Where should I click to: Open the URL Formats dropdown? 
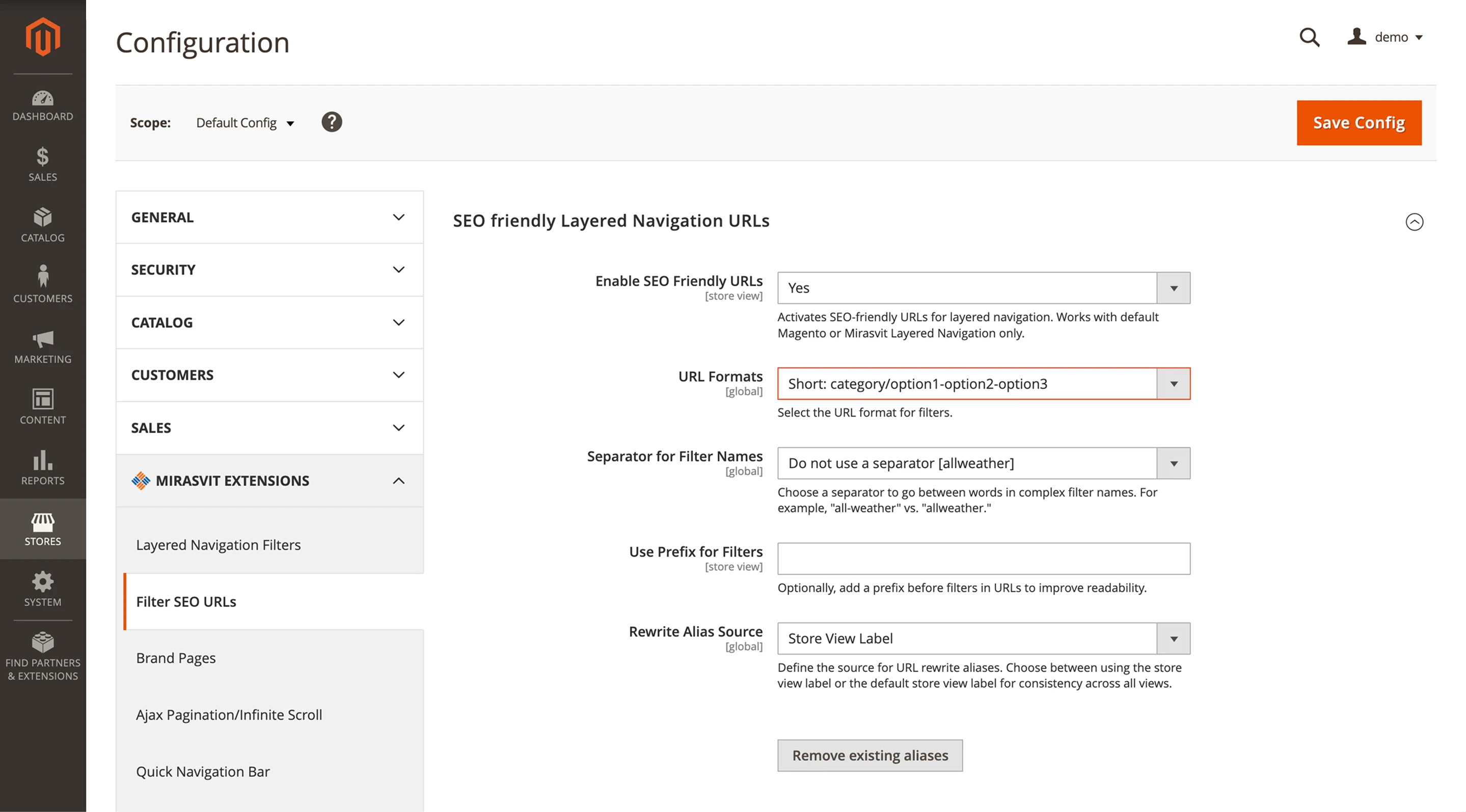[984, 384]
